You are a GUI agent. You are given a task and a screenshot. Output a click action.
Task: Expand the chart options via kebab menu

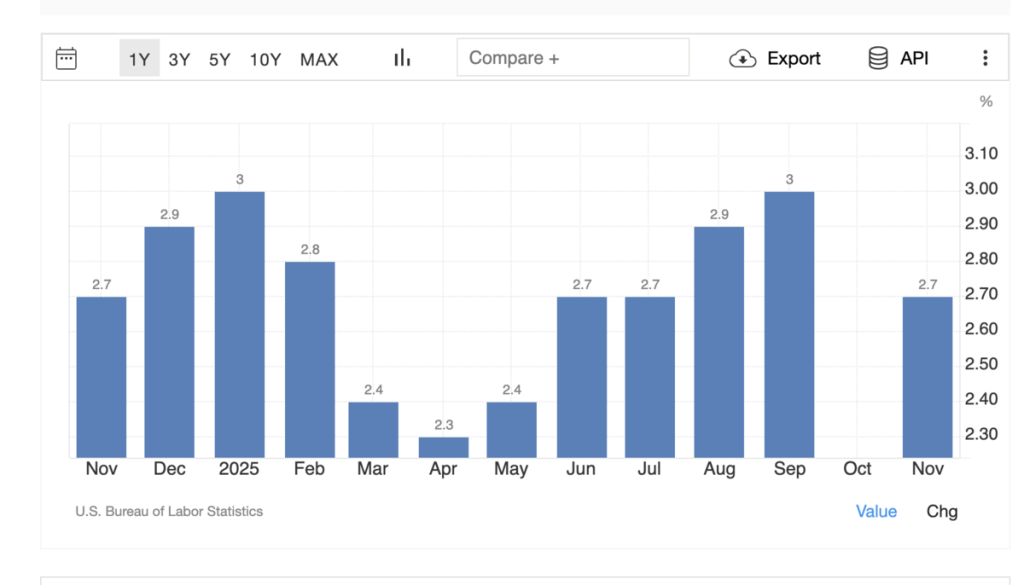coord(985,57)
